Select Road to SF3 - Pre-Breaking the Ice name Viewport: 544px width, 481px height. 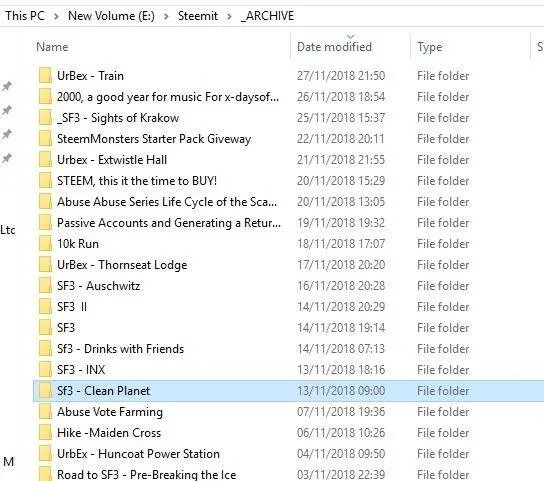[x=146, y=474]
